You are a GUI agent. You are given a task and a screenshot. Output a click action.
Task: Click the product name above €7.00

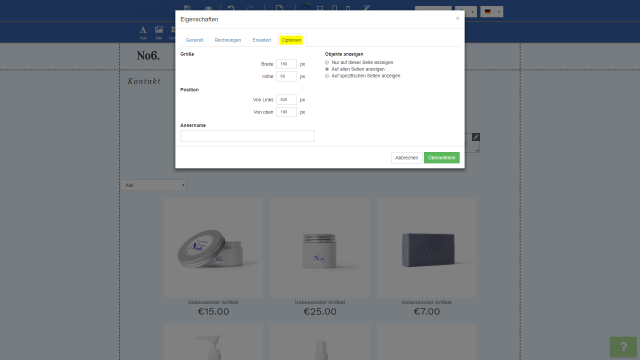(x=427, y=302)
